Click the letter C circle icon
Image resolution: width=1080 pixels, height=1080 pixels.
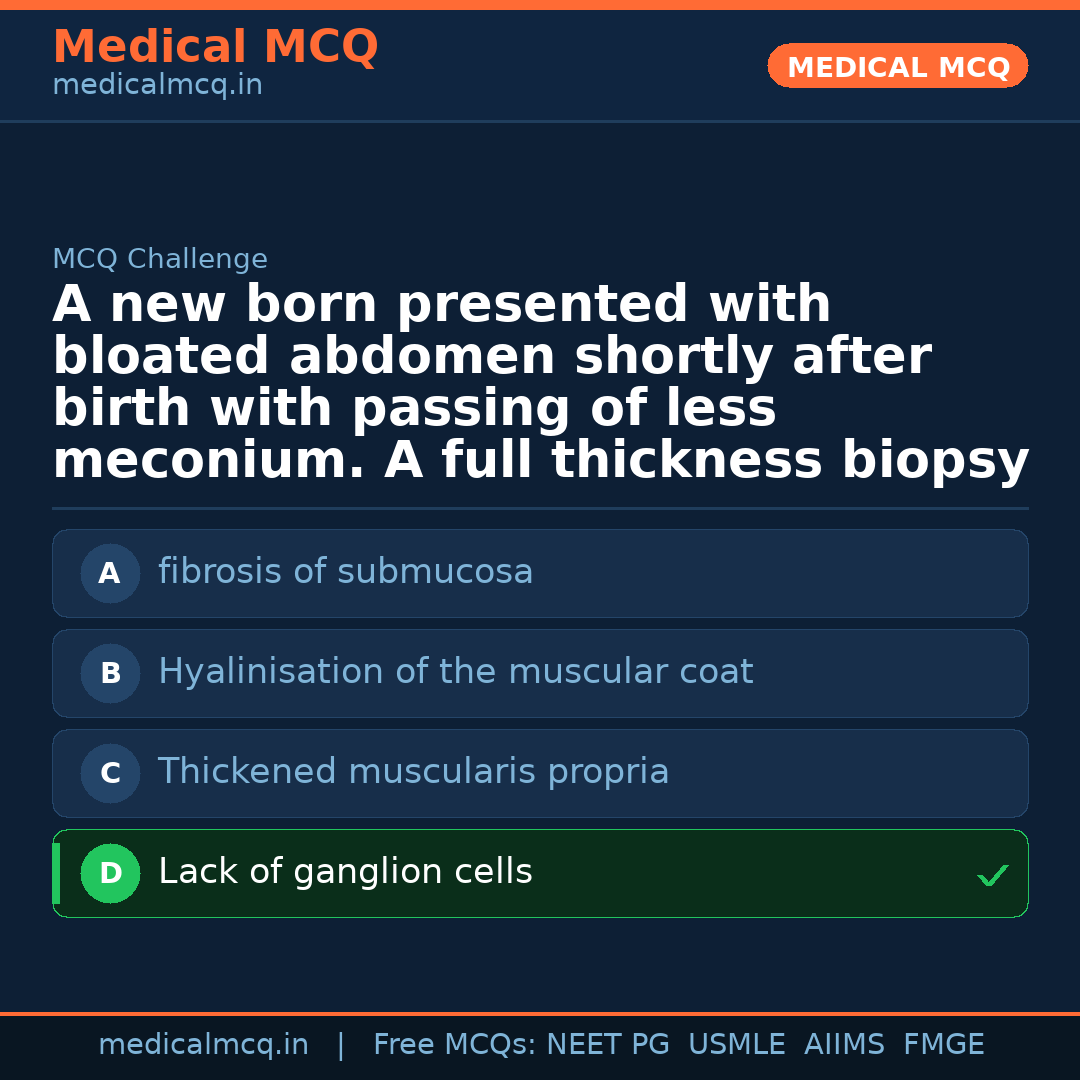pyautogui.click(x=110, y=774)
